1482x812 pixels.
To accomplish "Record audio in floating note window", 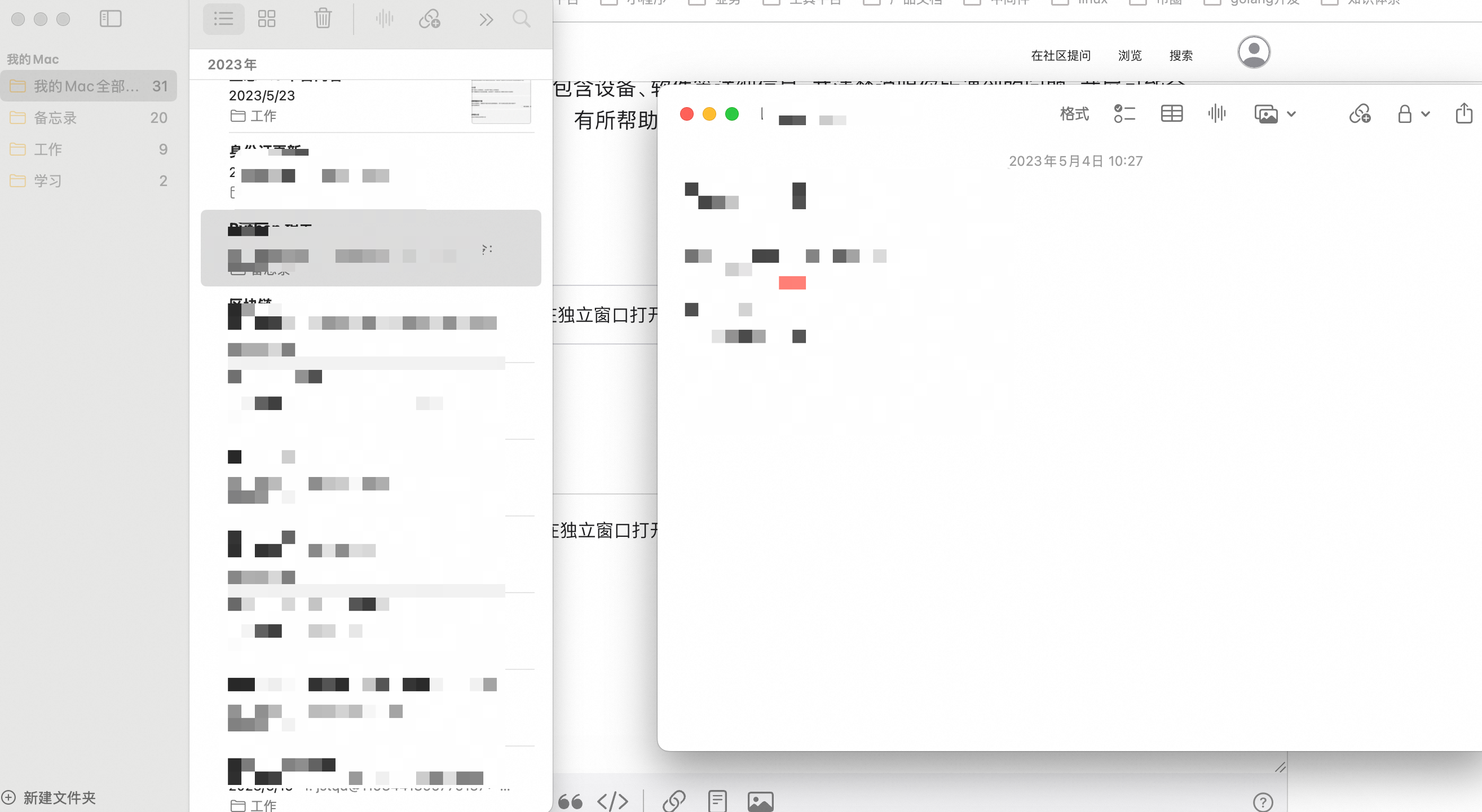I will [1217, 114].
